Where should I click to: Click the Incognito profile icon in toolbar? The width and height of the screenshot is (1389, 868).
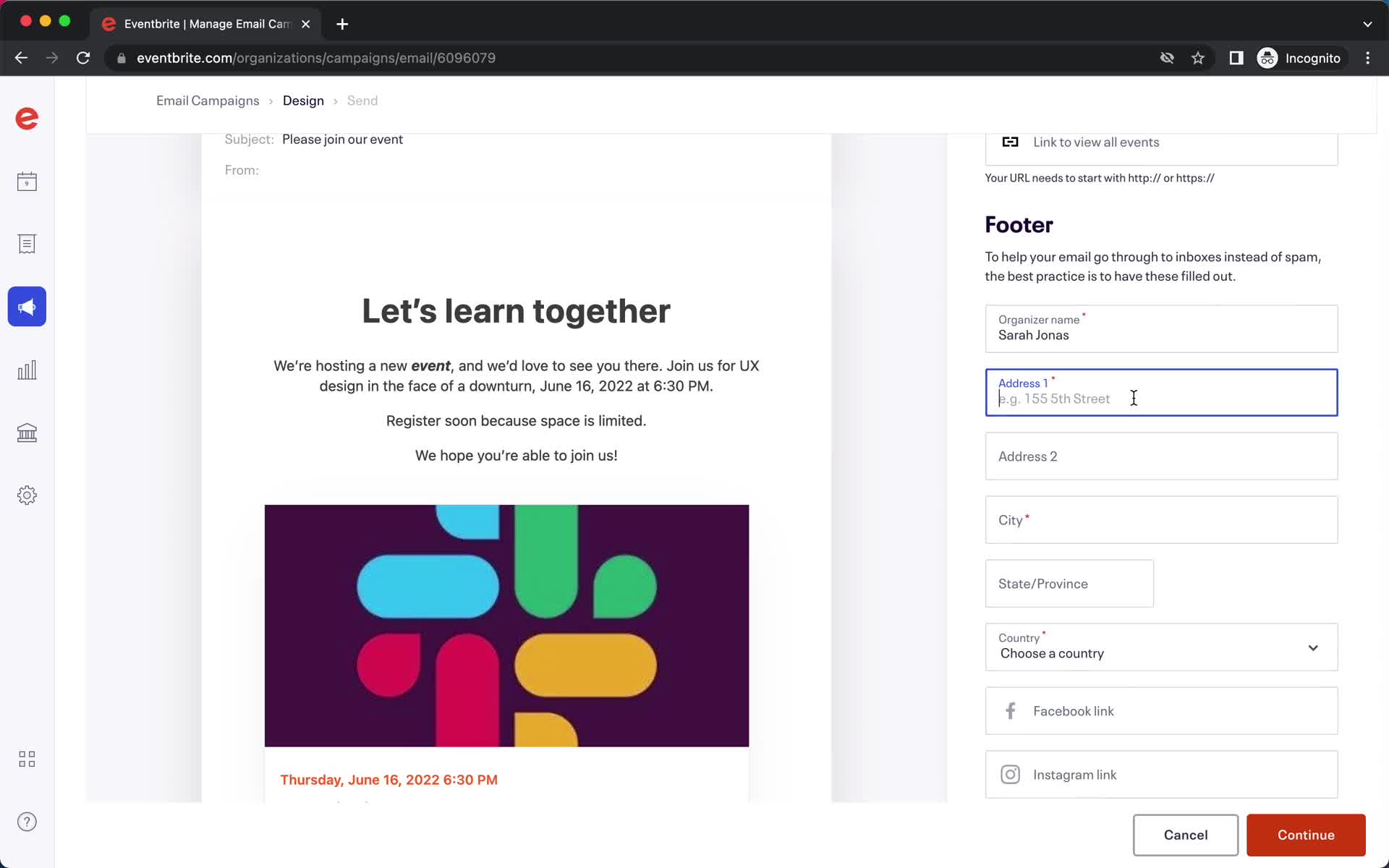1268,58
